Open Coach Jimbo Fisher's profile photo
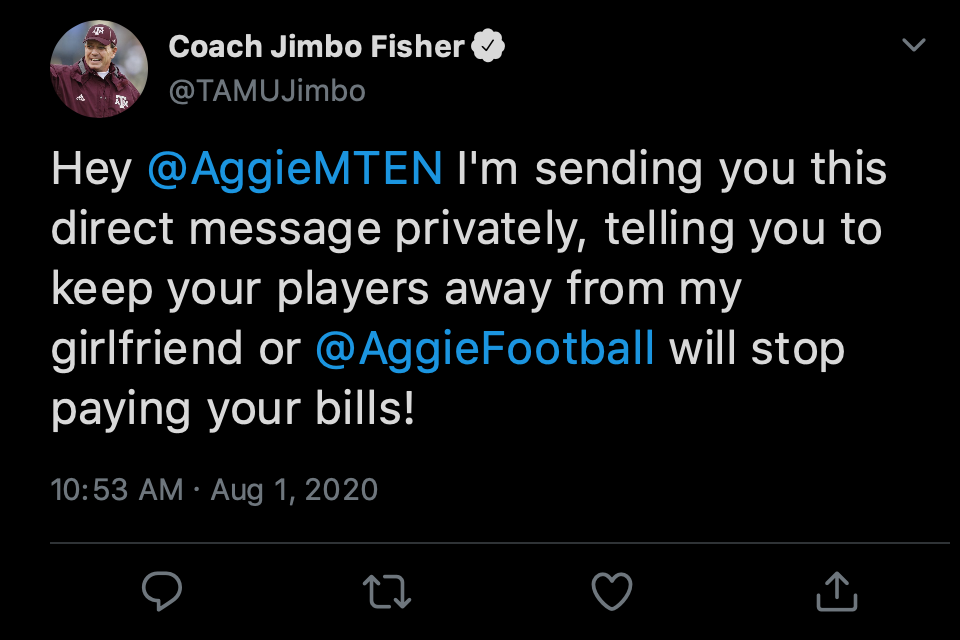The width and height of the screenshot is (960, 640). click(99, 69)
